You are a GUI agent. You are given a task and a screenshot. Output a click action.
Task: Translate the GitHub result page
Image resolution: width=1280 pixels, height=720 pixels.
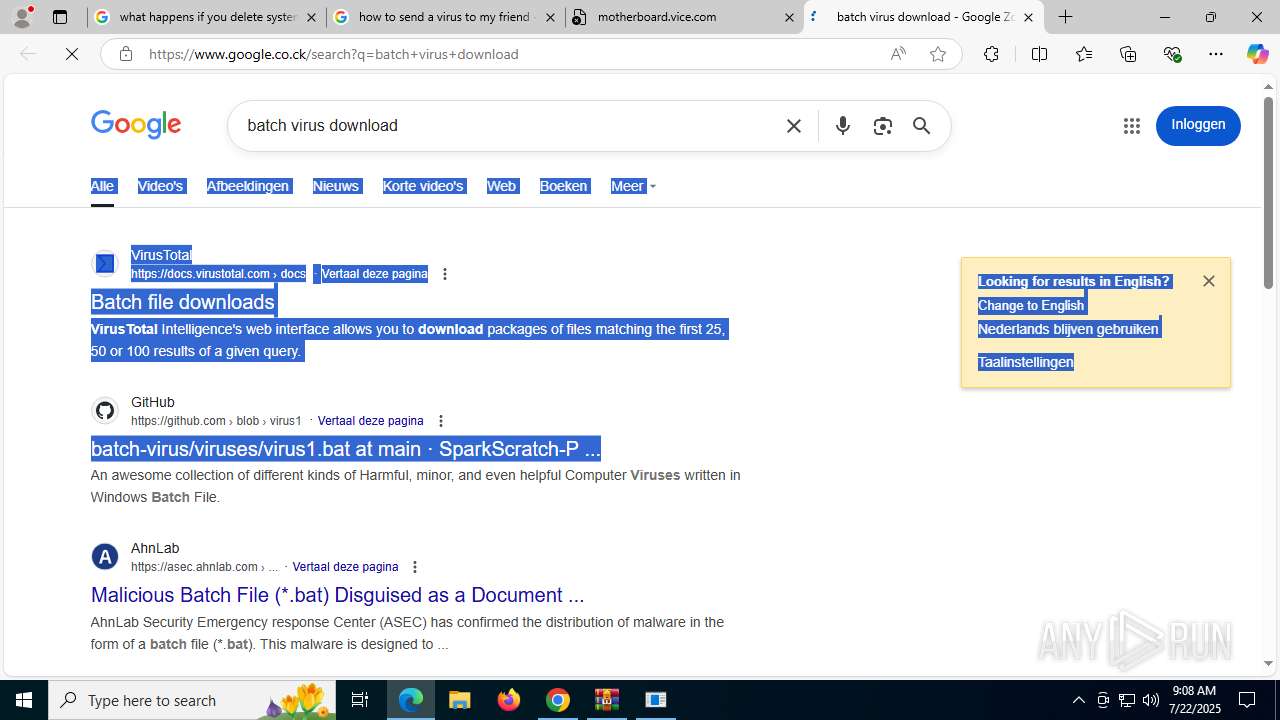tap(370, 421)
